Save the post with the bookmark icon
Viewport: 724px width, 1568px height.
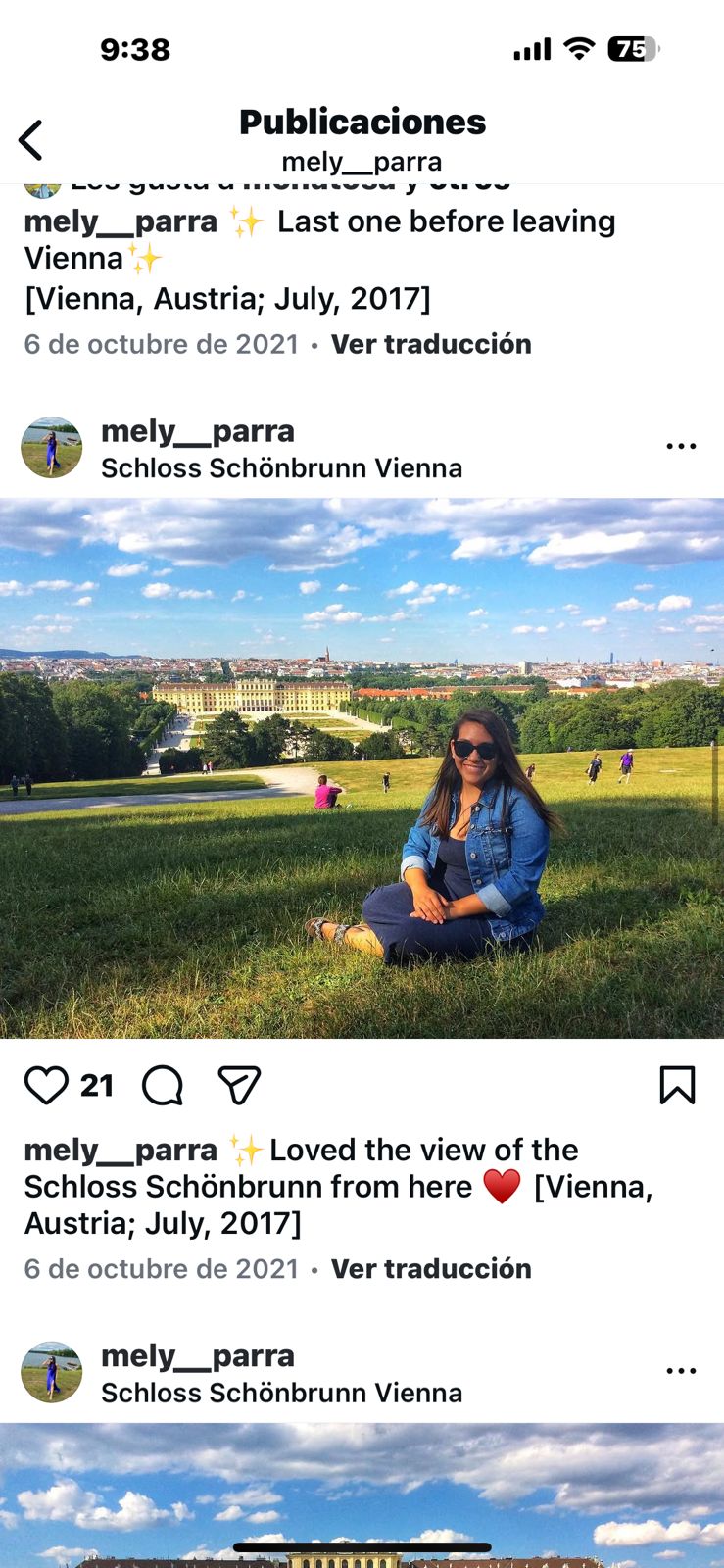pyautogui.click(x=677, y=1086)
